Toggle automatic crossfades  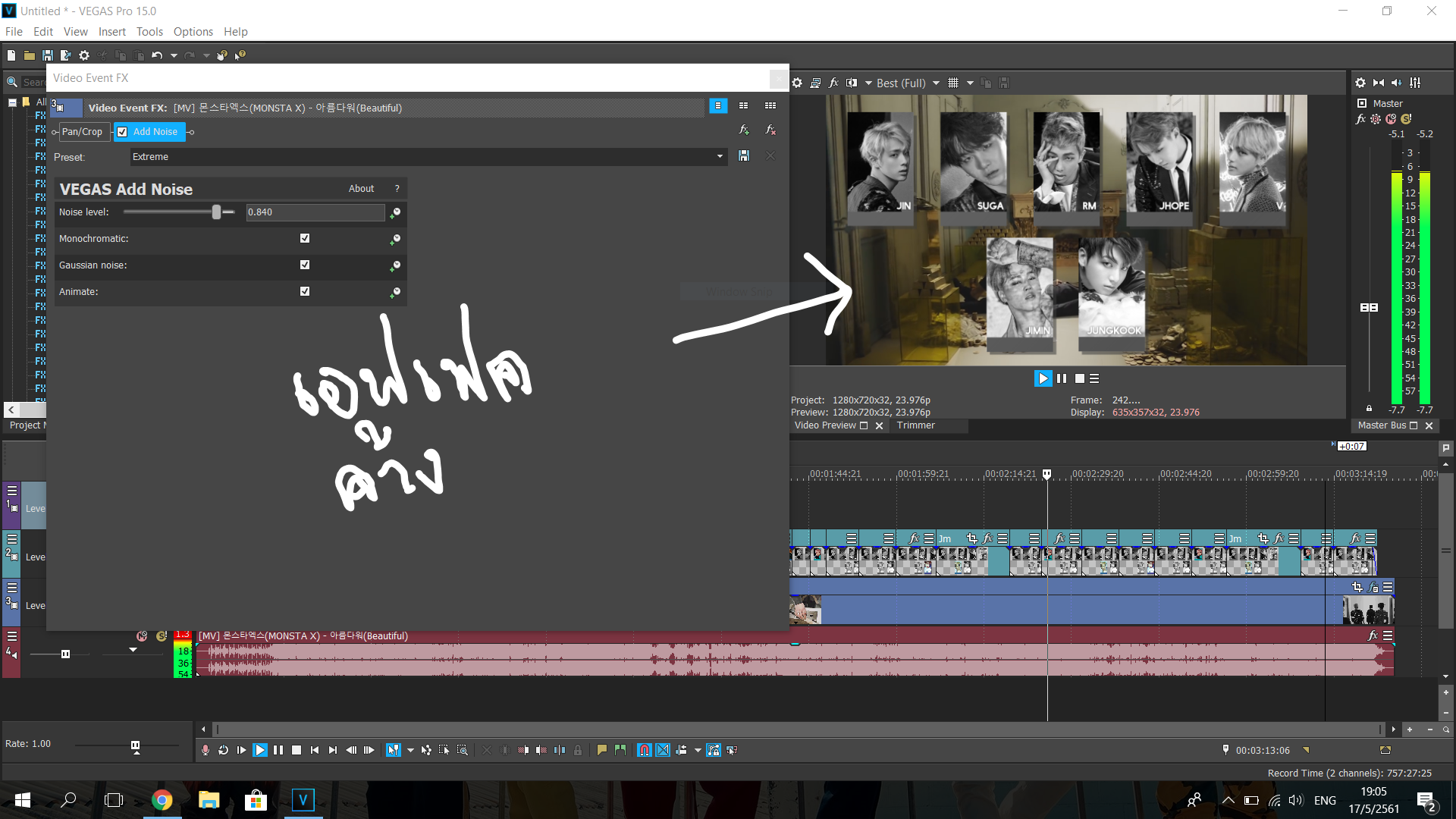pos(663,750)
